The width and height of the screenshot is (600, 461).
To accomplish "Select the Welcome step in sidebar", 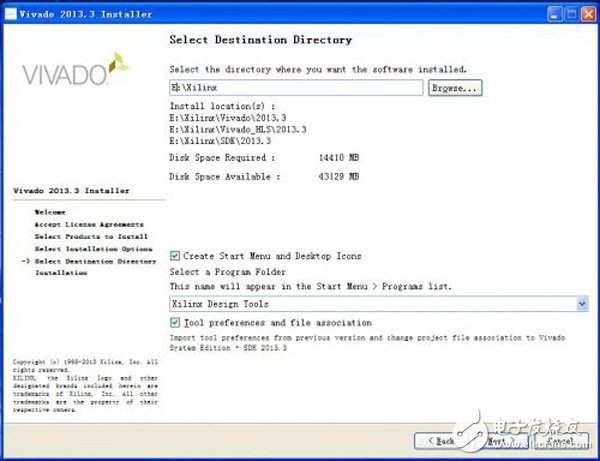I will [x=51, y=213].
